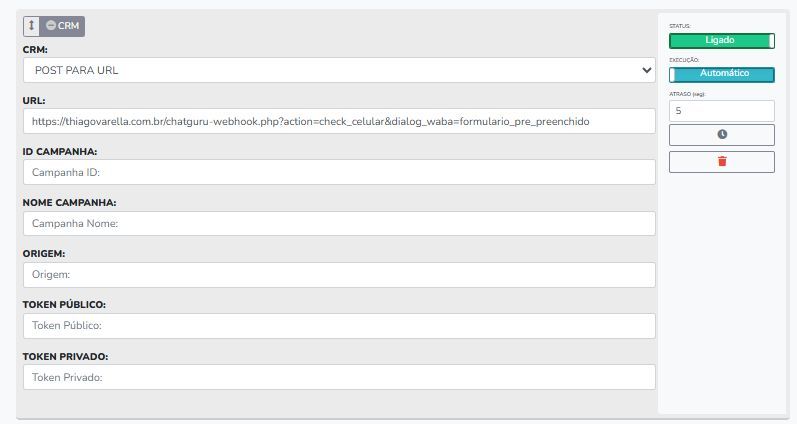The width and height of the screenshot is (797, 424).
Task: Click the Campanha Nome text field
Action: tap(339, 223)
